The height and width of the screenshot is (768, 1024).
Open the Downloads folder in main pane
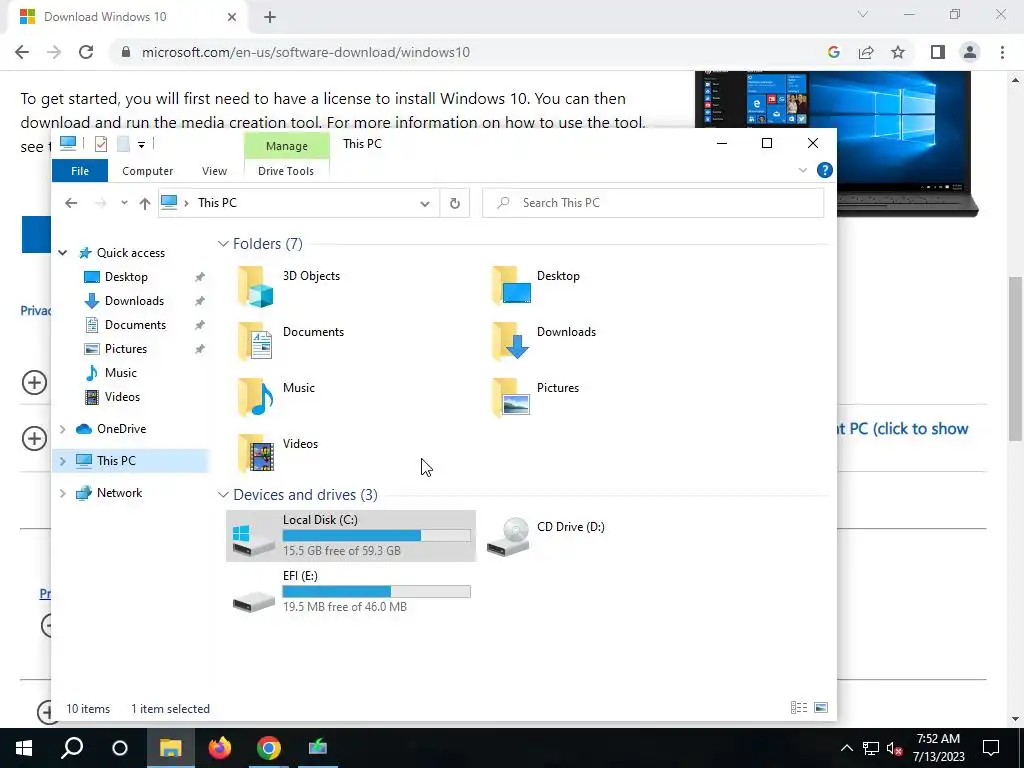(x=511, y=342)
